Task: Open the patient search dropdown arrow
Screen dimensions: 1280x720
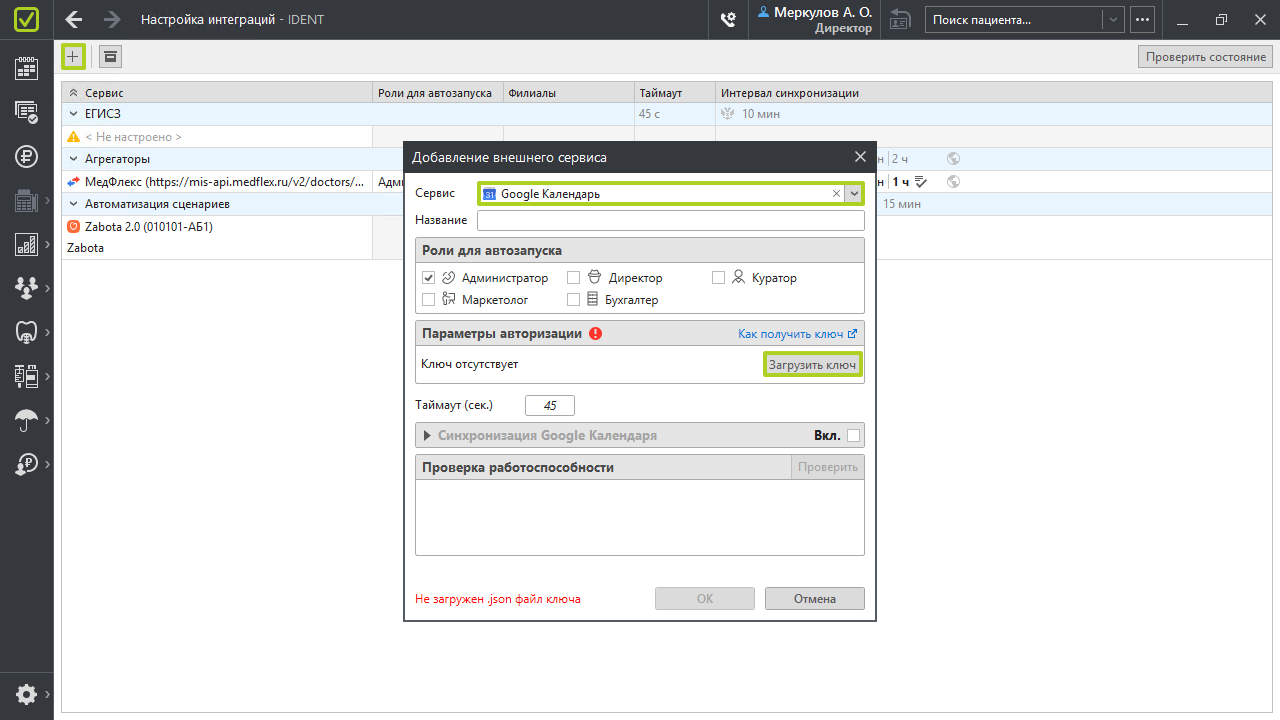Action: coord(1113,19)
